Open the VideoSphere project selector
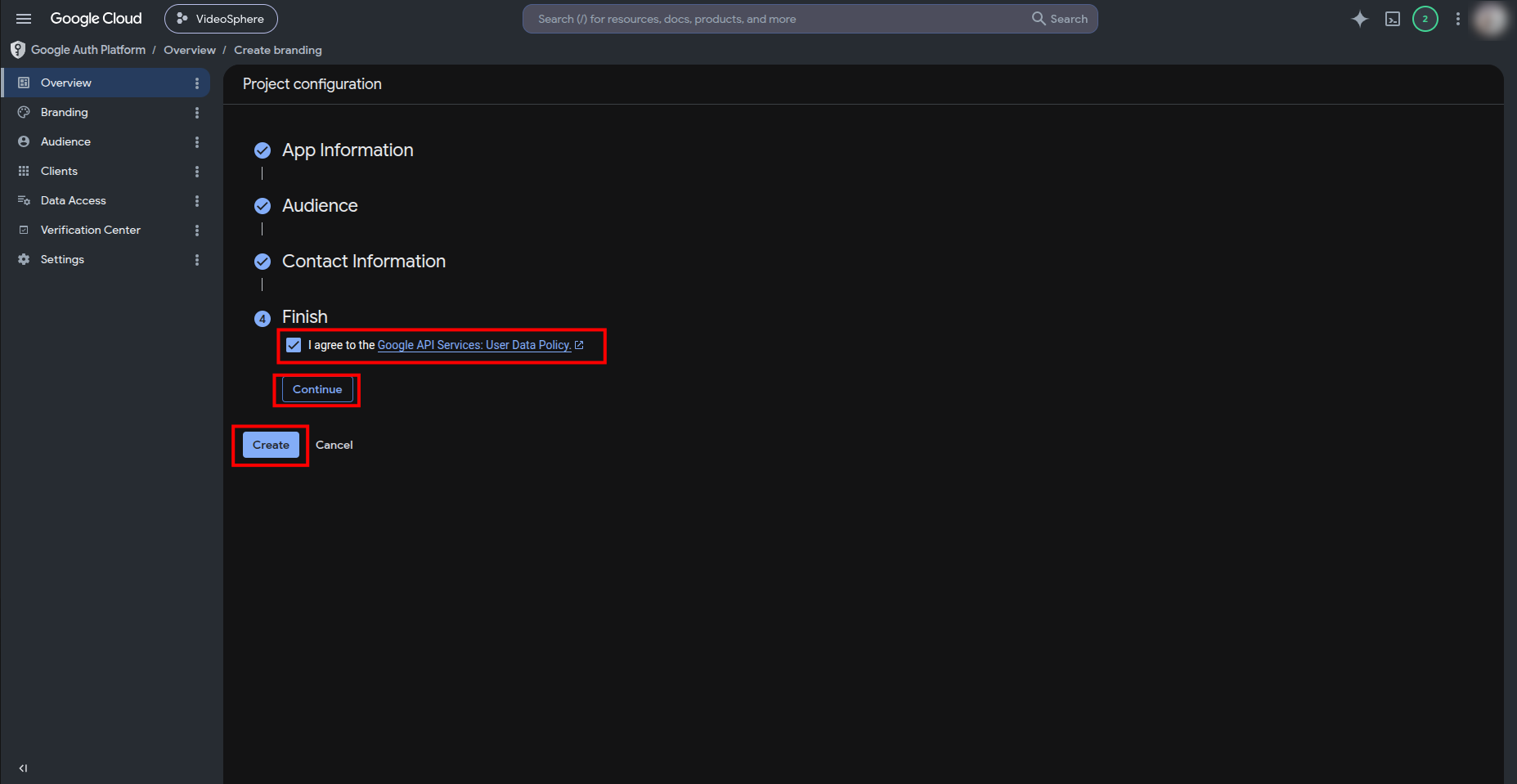This screenshot has height=784, width=1517. (x=221, y=19)
